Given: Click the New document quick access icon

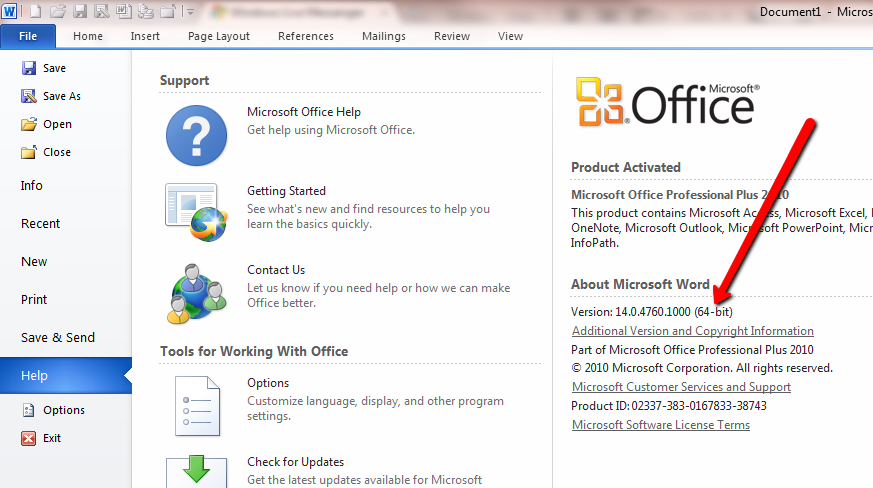Looking at the screenshot, I should coord(36,11).
